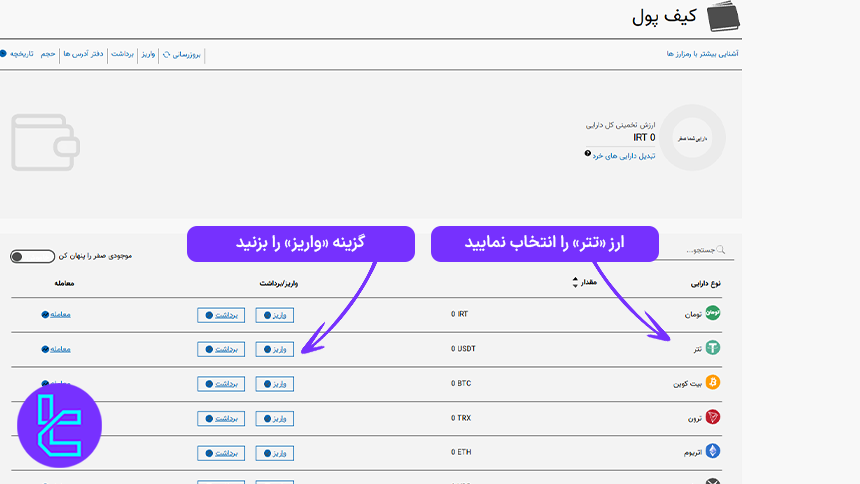Image resolution: width=860 pixels, height=484 pixels.
Task: Click the موجودی صفر را پنهان کن label
Action: (95, 256)
